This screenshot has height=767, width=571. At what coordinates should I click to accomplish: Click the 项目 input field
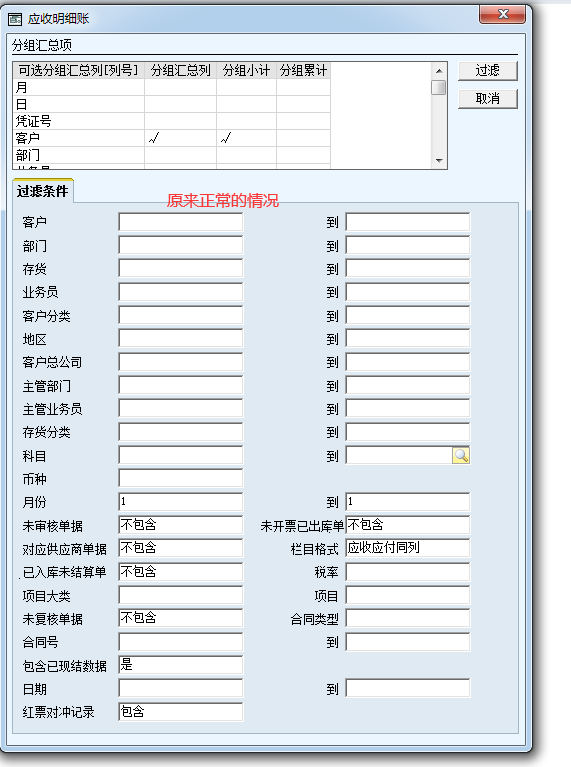tap(408, 595)
